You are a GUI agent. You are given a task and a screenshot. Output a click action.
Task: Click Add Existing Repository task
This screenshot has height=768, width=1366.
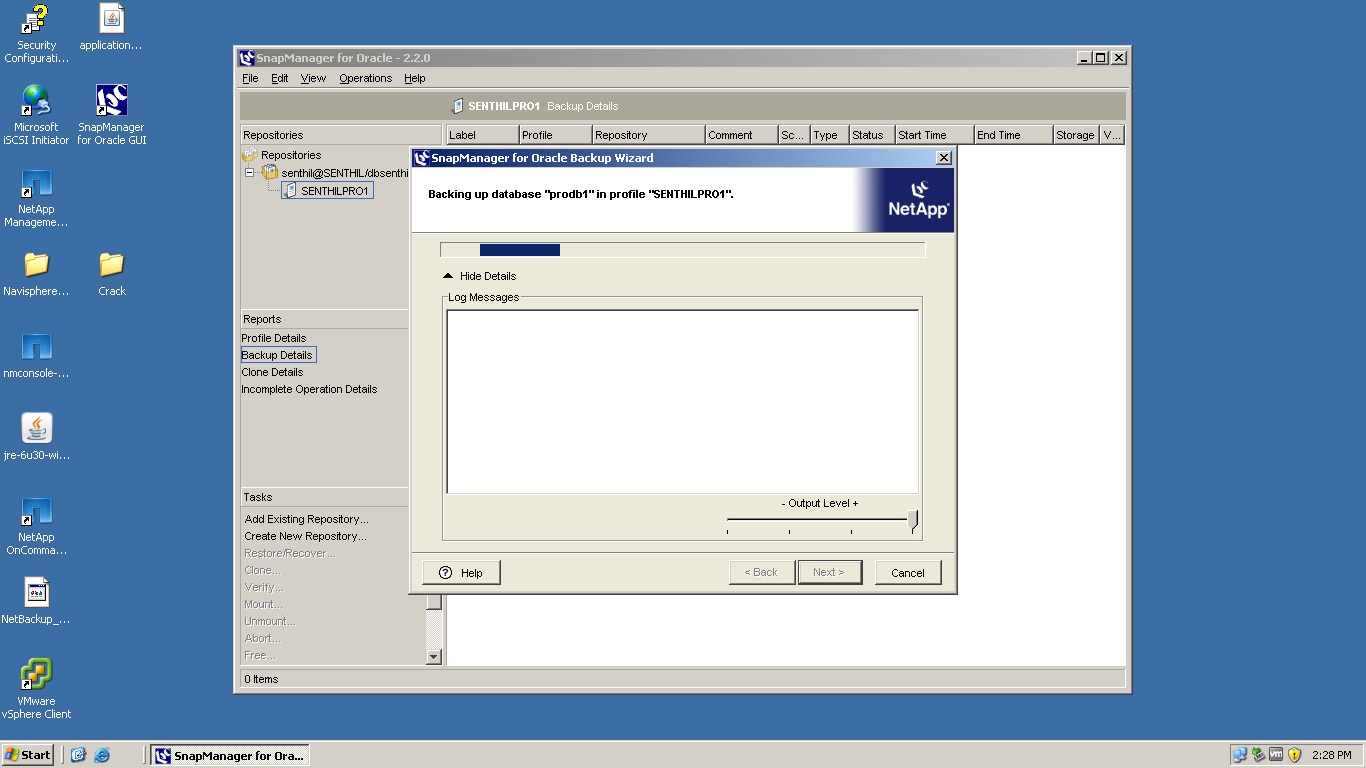[306, 519]
